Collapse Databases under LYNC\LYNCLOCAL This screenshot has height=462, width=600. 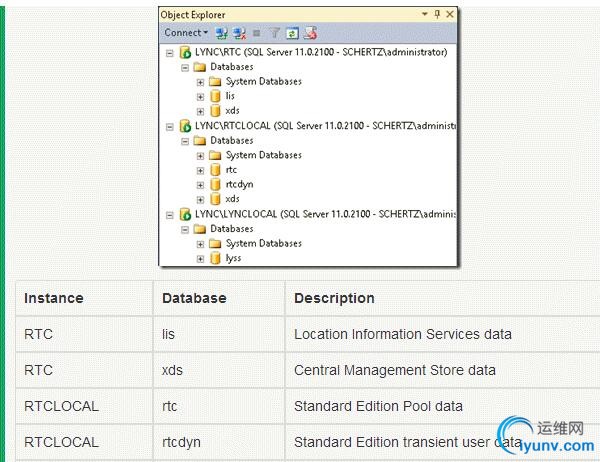185,230
